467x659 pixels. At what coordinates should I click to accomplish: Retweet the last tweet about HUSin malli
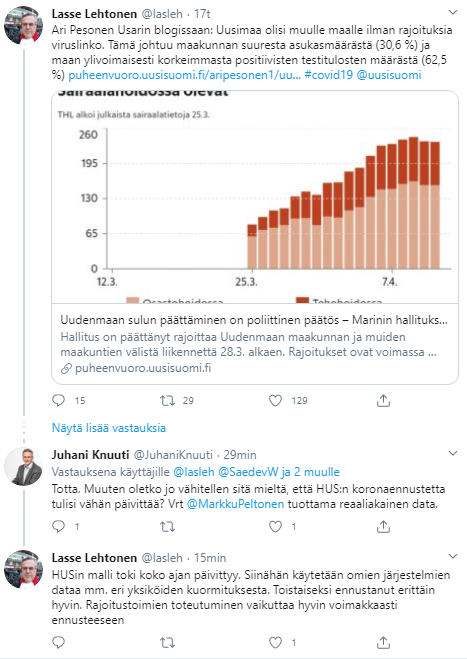coord(167,642)
